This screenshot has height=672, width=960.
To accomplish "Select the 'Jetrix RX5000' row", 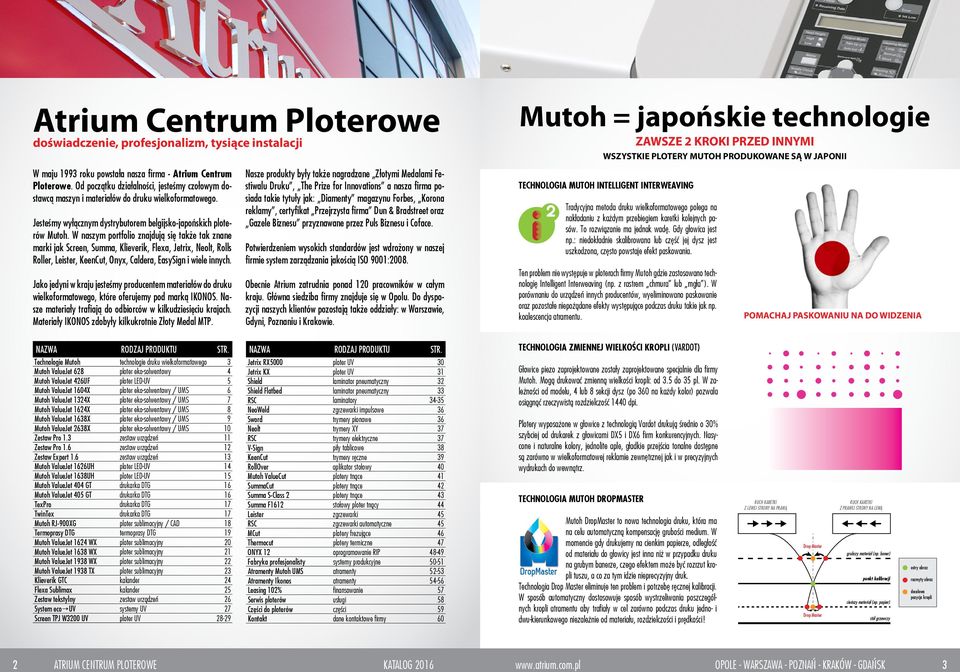I will point(345,362).
